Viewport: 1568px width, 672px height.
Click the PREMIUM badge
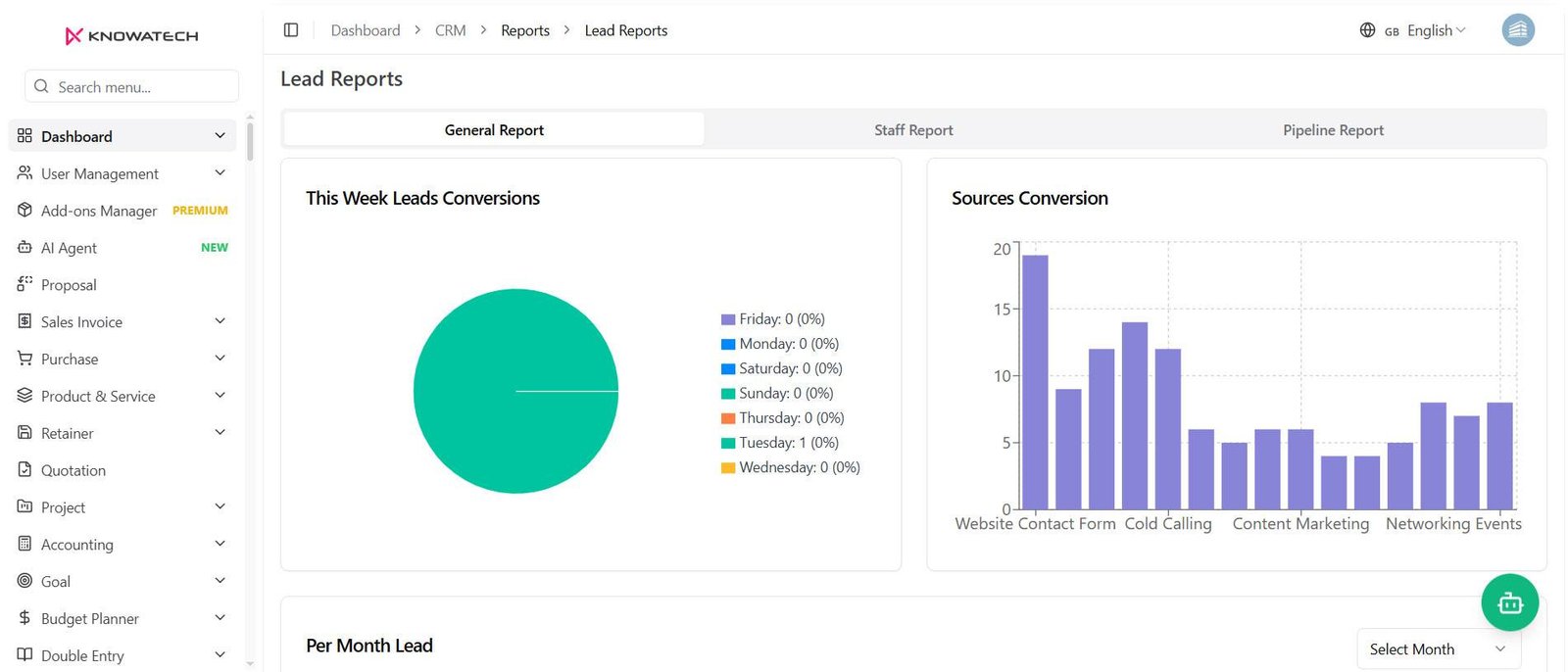pyautogui.click(x=200, y=211)
